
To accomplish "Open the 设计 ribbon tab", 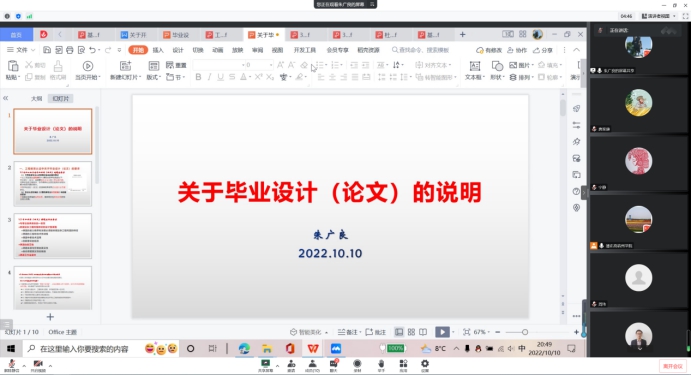I will click(178, 50).
